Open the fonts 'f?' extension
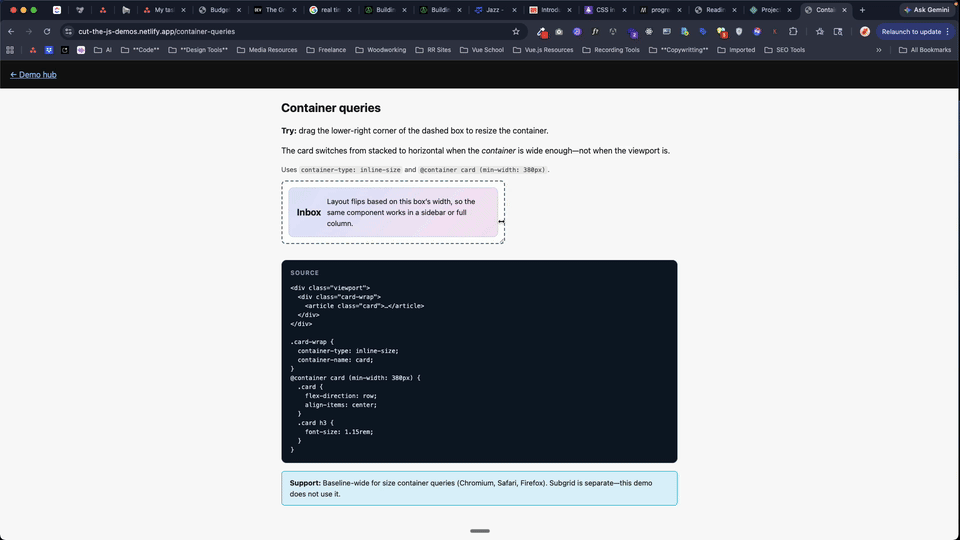 point(594,31)
